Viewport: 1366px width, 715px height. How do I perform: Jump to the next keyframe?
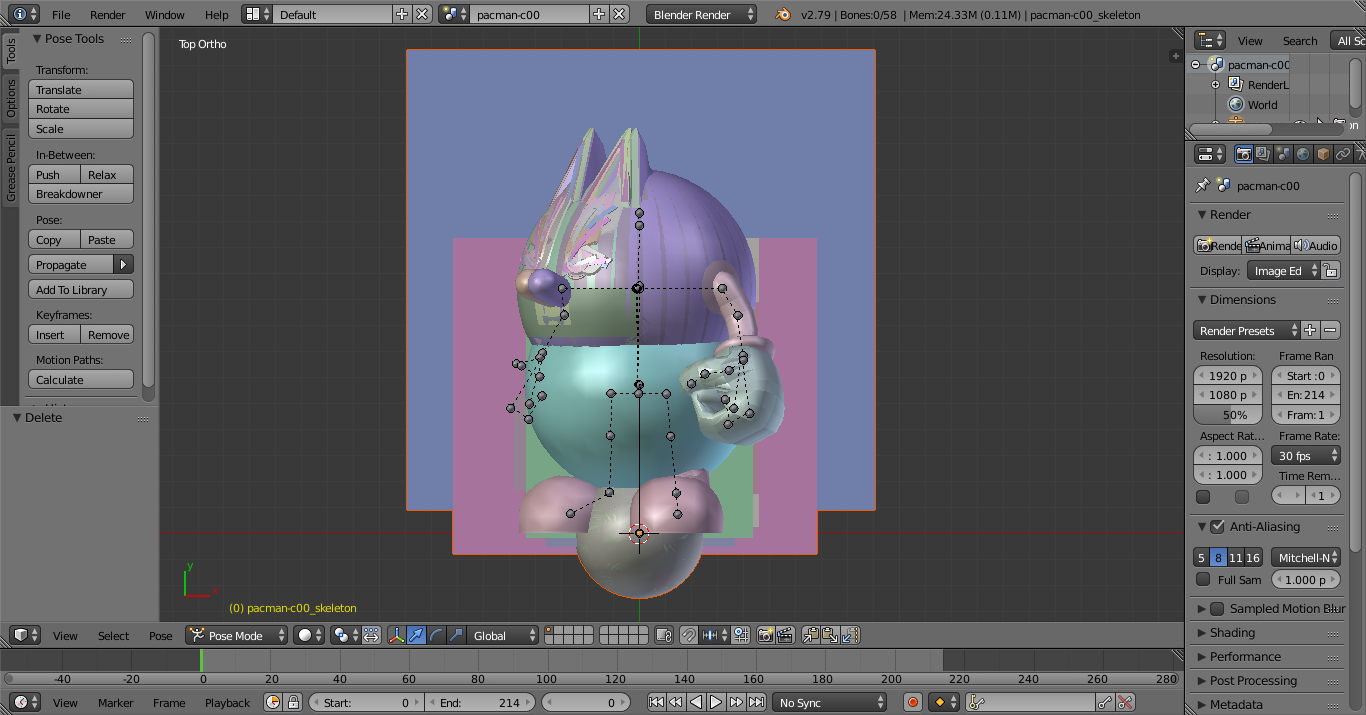click(x=736, y=702)
